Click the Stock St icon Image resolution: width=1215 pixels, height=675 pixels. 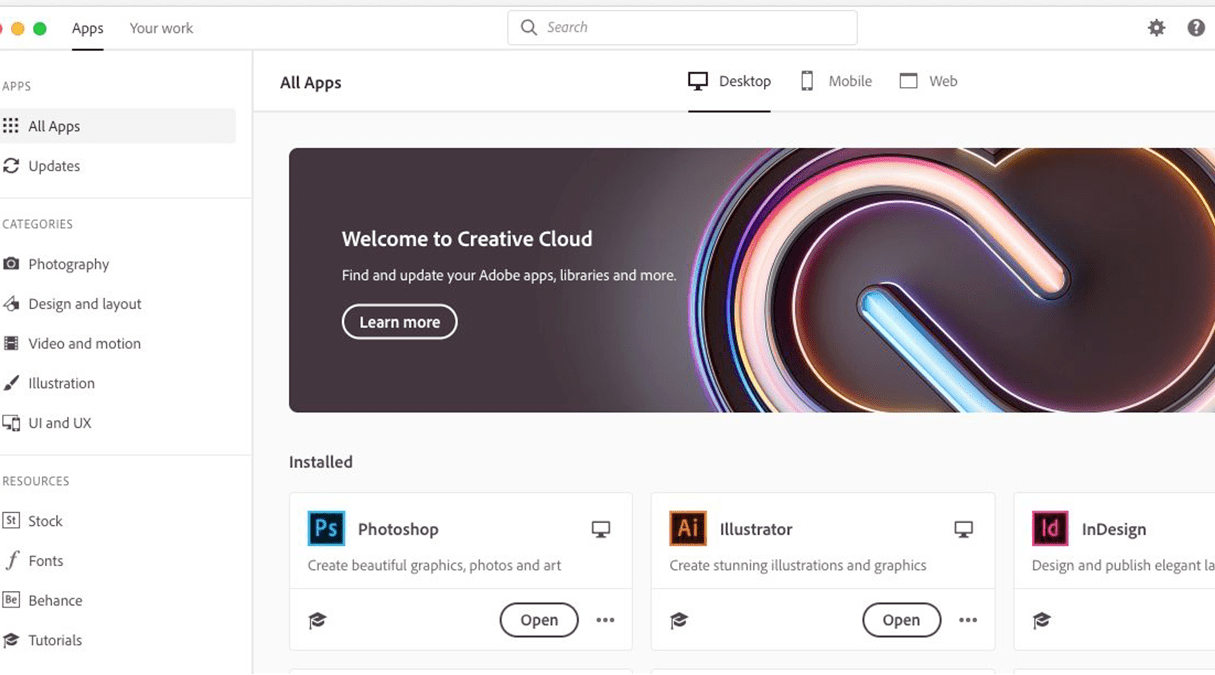11,520
